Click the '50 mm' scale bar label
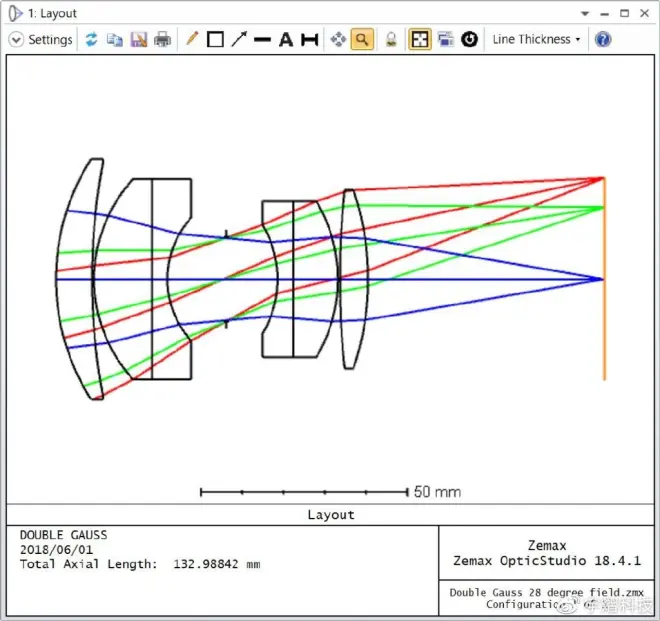The width and height of the screenshot is (660, 621). (x=437, y=492)
